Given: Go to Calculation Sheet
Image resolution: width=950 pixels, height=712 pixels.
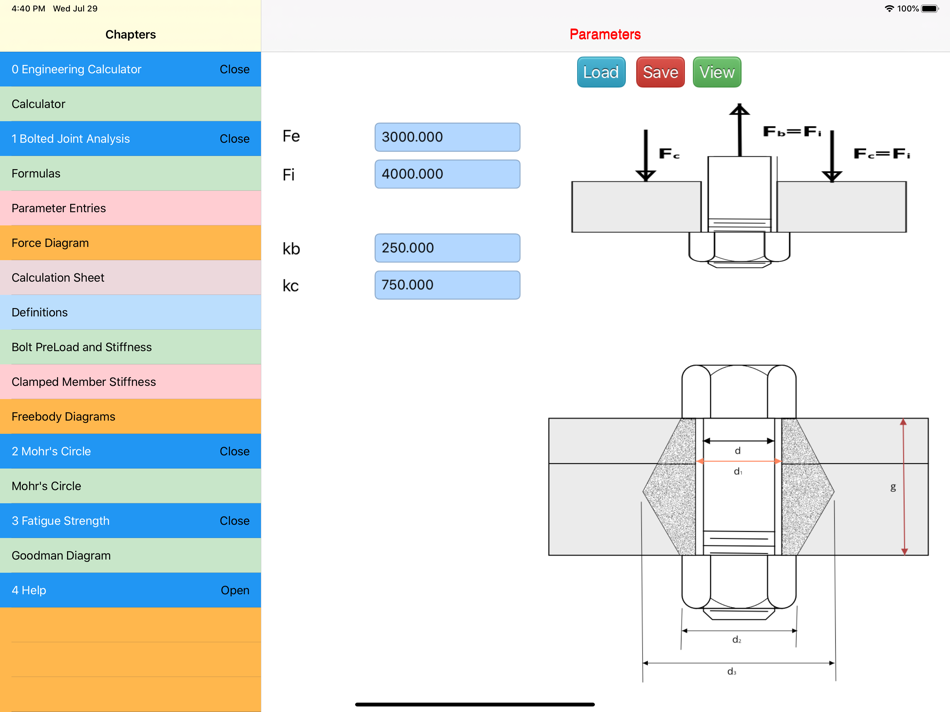Looking at the screenshot, I should point(130,278).
